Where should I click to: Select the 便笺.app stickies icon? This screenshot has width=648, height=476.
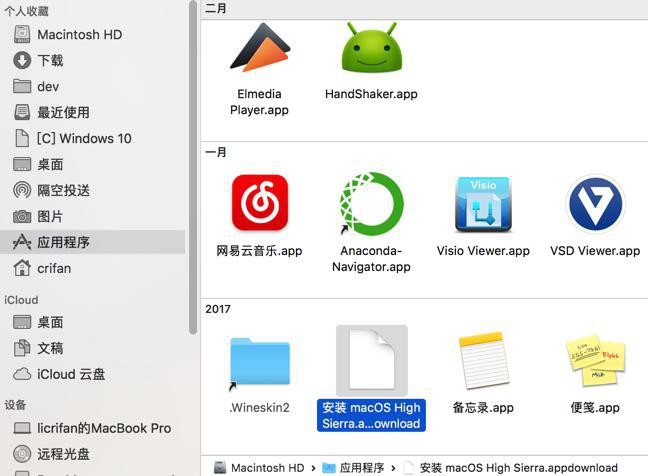(x=595, y=360)
